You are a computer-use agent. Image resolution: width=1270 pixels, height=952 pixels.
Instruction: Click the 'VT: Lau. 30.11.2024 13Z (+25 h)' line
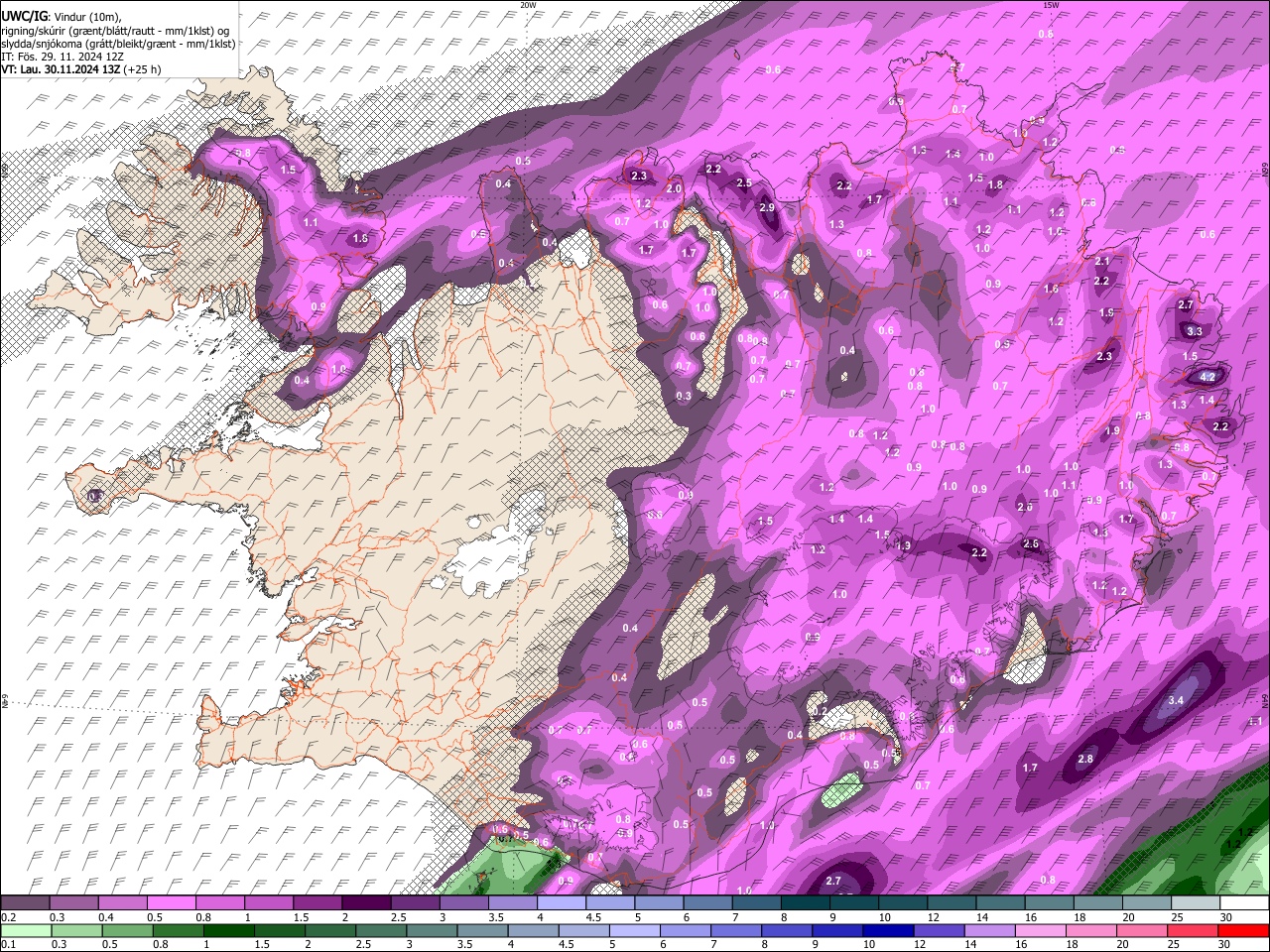point(80,69)
